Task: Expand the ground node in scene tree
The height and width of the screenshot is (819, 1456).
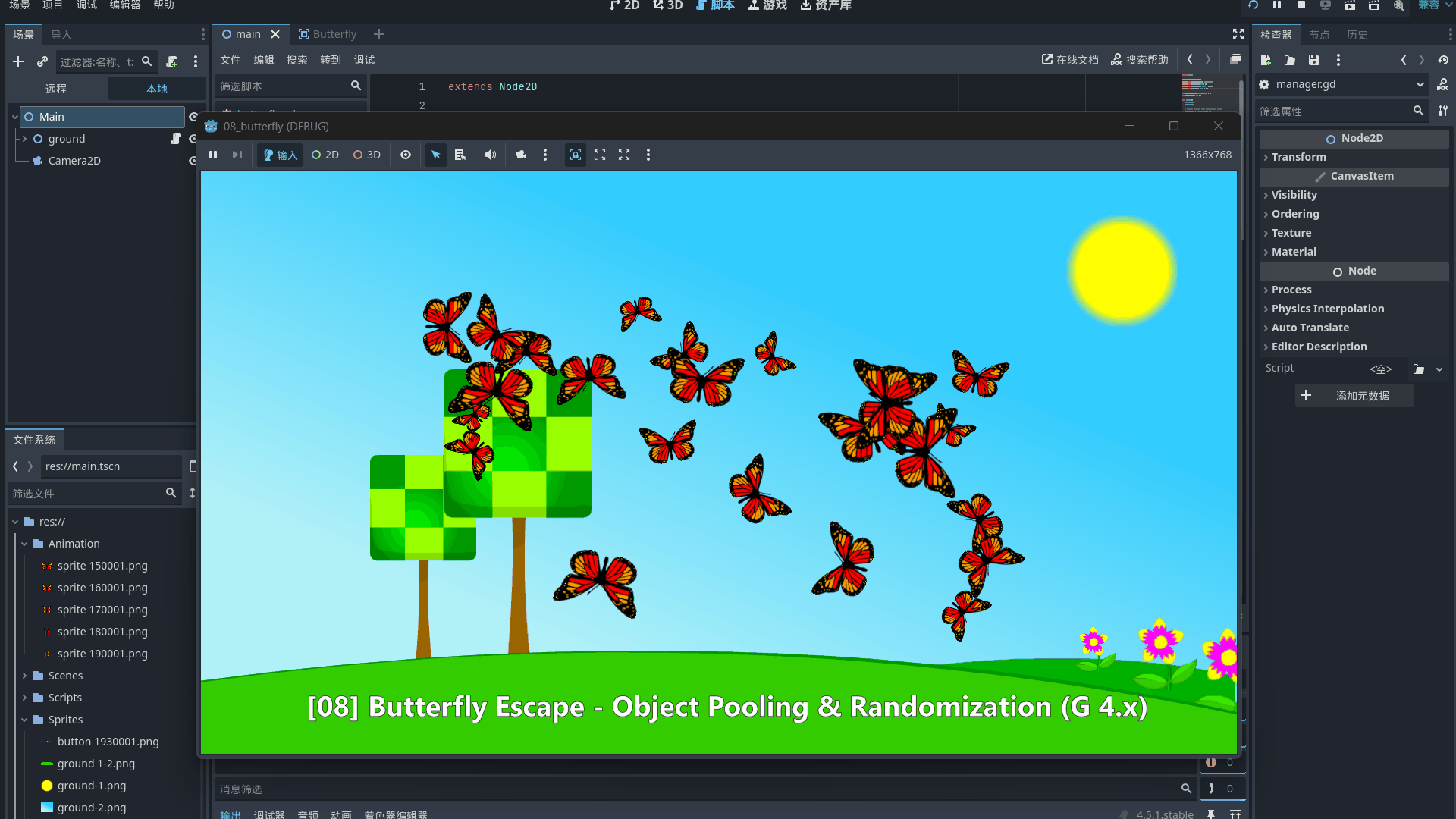Action: (x=24, y=139)
